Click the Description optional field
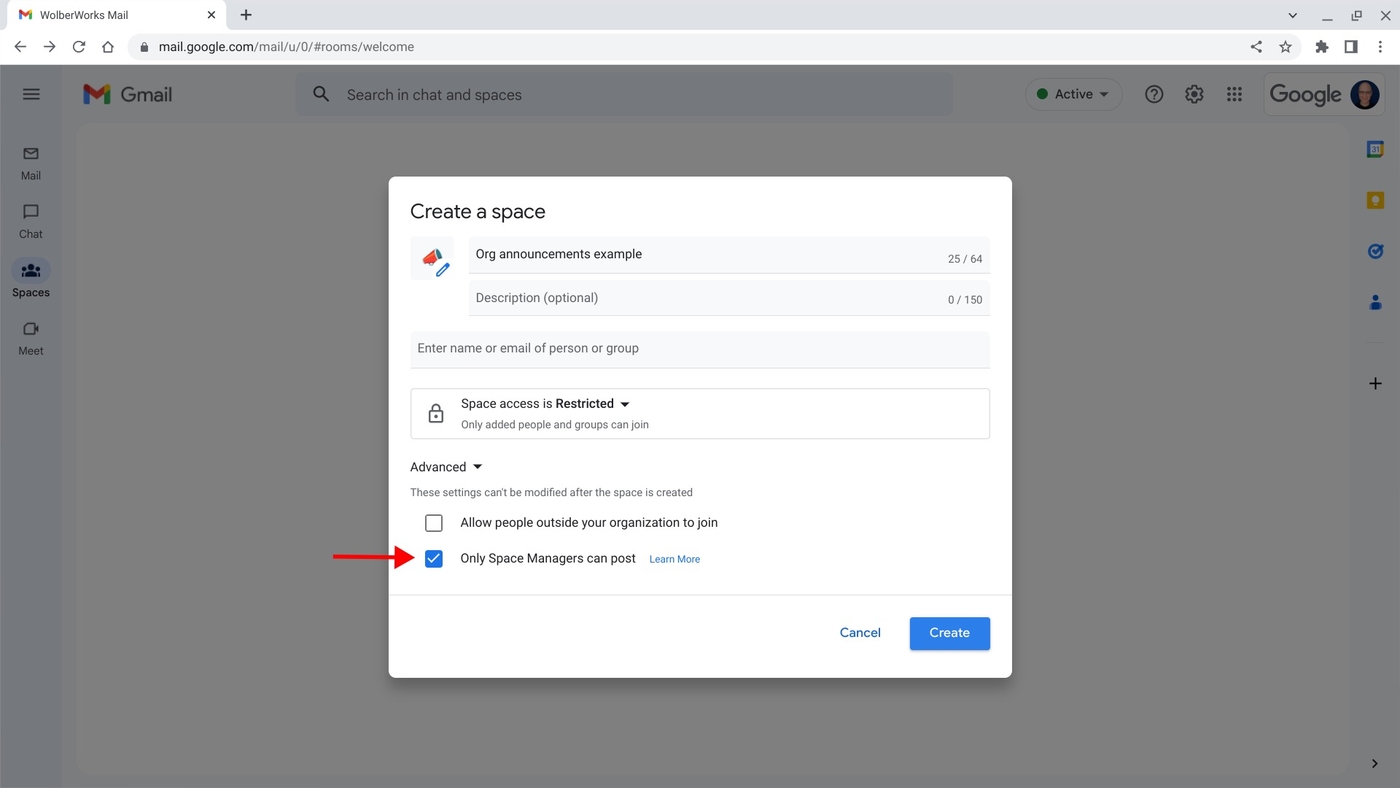 point(700,298)
